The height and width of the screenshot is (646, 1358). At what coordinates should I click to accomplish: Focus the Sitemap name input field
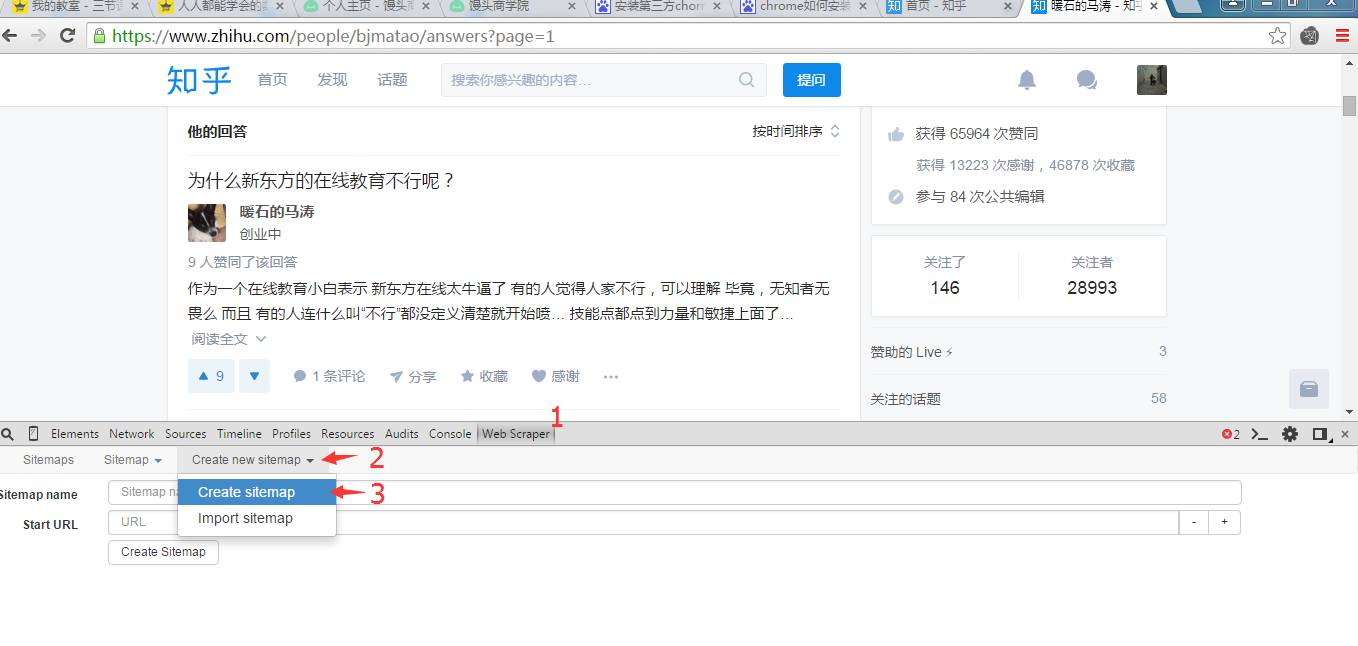click(675, 492)
